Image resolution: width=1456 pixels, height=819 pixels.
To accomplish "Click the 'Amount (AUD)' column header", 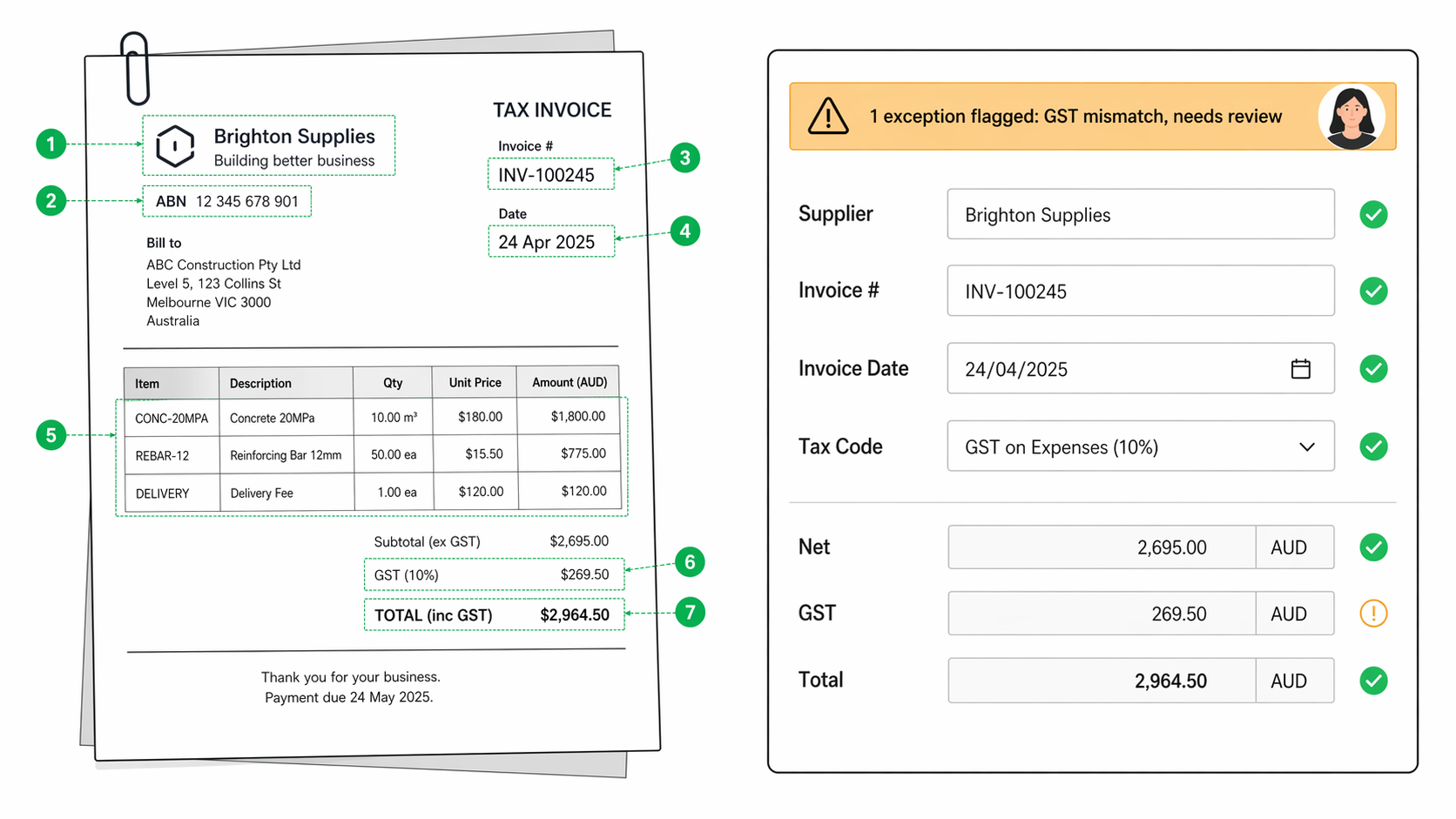I will [x=570, y=382].
